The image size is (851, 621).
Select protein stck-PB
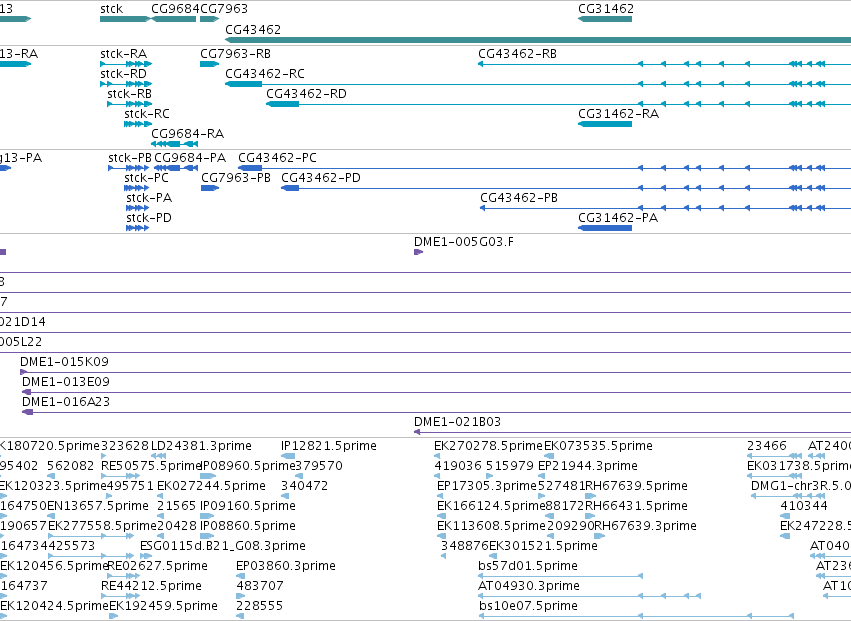coord(130,158)
